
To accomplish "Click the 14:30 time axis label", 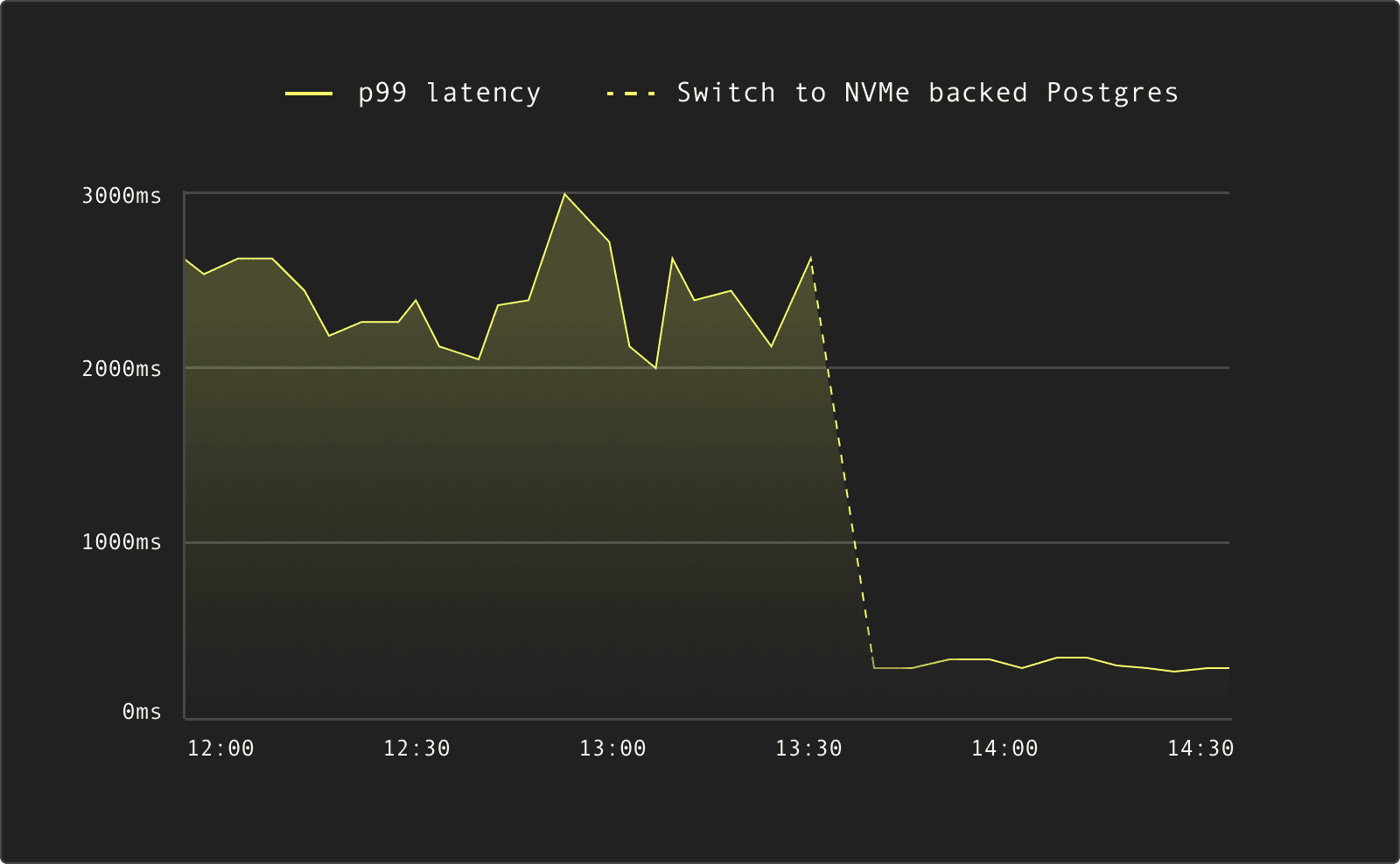I will pos(1200,749).
